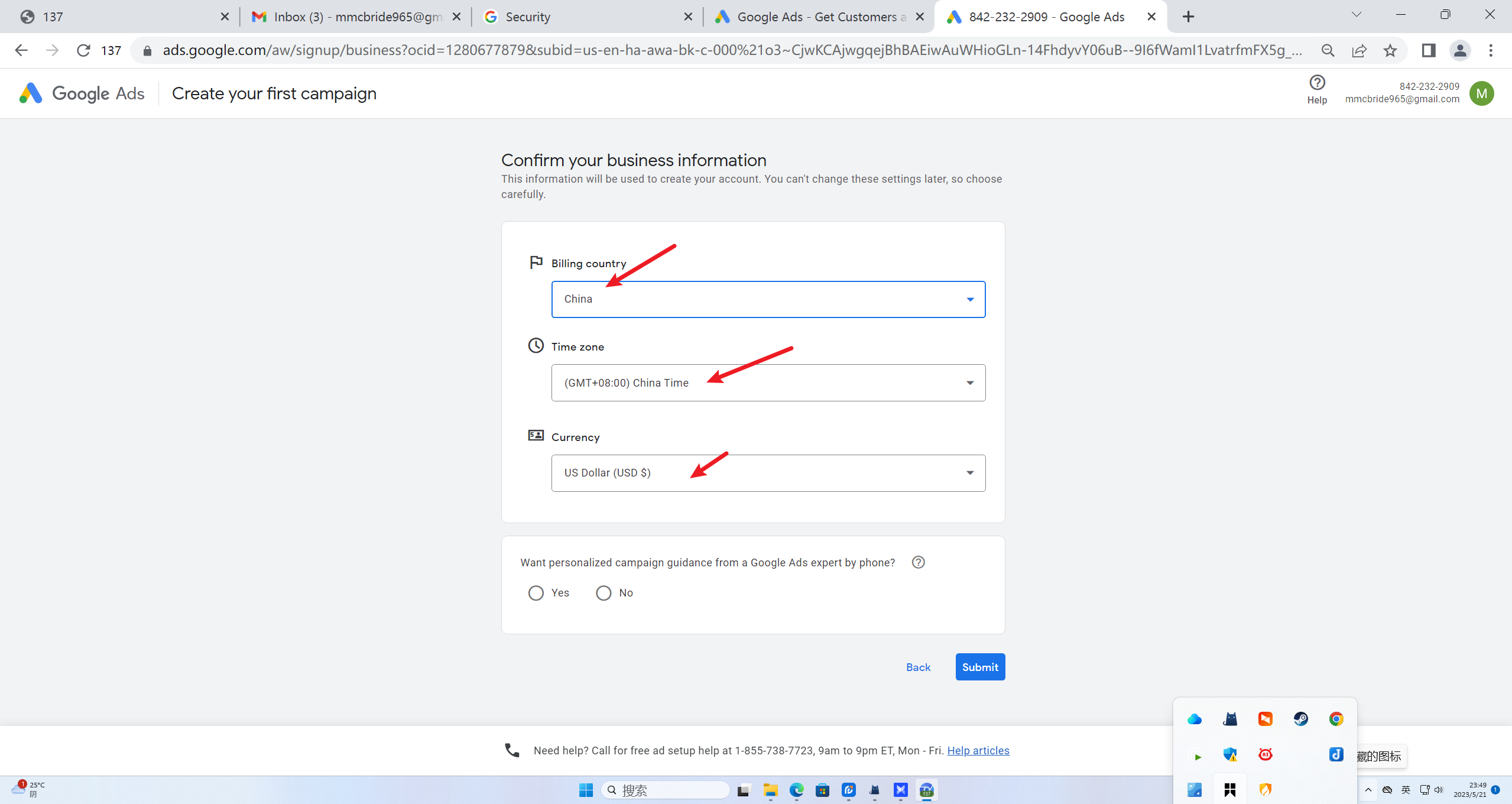Open the Billing country dropdown
This screenshot has height=804, width=1512.
coord(768,299)
